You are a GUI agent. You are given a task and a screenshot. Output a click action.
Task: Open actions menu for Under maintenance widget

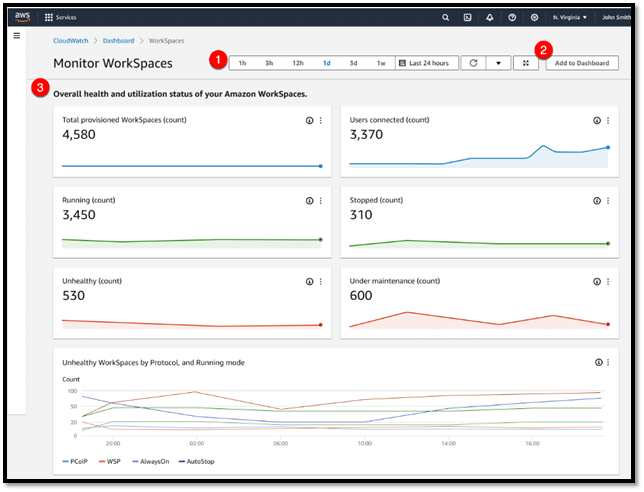[608, 281]
